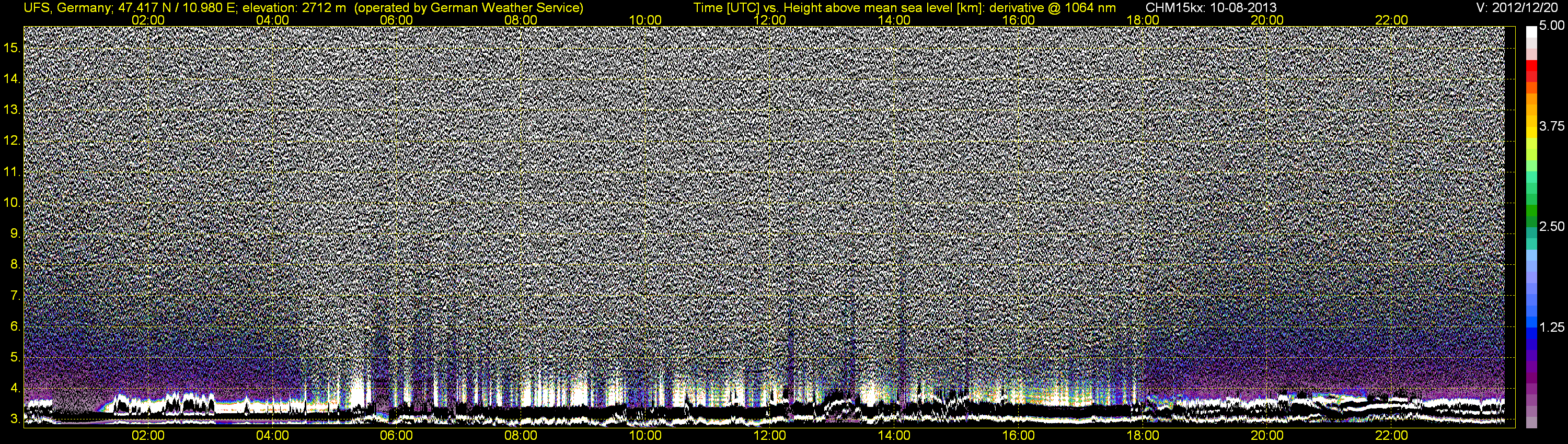Viewport: 1568px width, 444px height.
Task: Click the '4.' height axis label
Action: pos(16,388)
